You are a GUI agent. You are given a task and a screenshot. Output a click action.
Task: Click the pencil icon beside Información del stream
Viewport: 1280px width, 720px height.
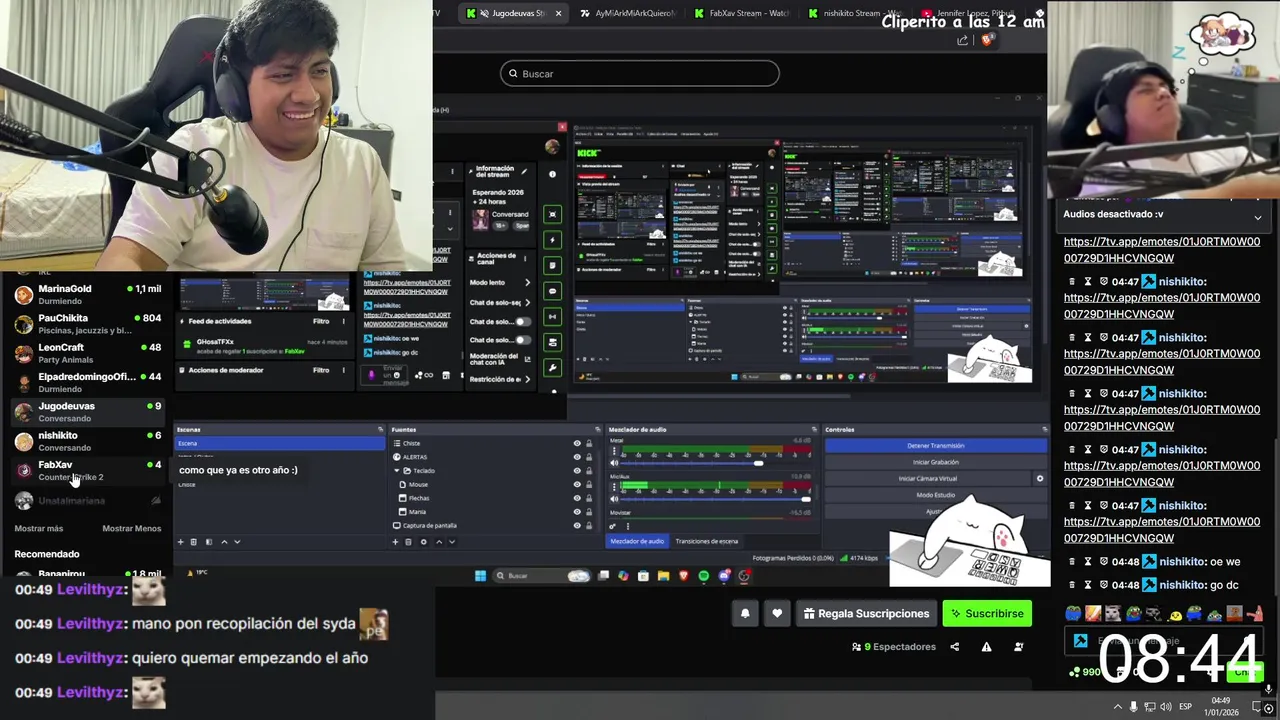coord(525,172)
